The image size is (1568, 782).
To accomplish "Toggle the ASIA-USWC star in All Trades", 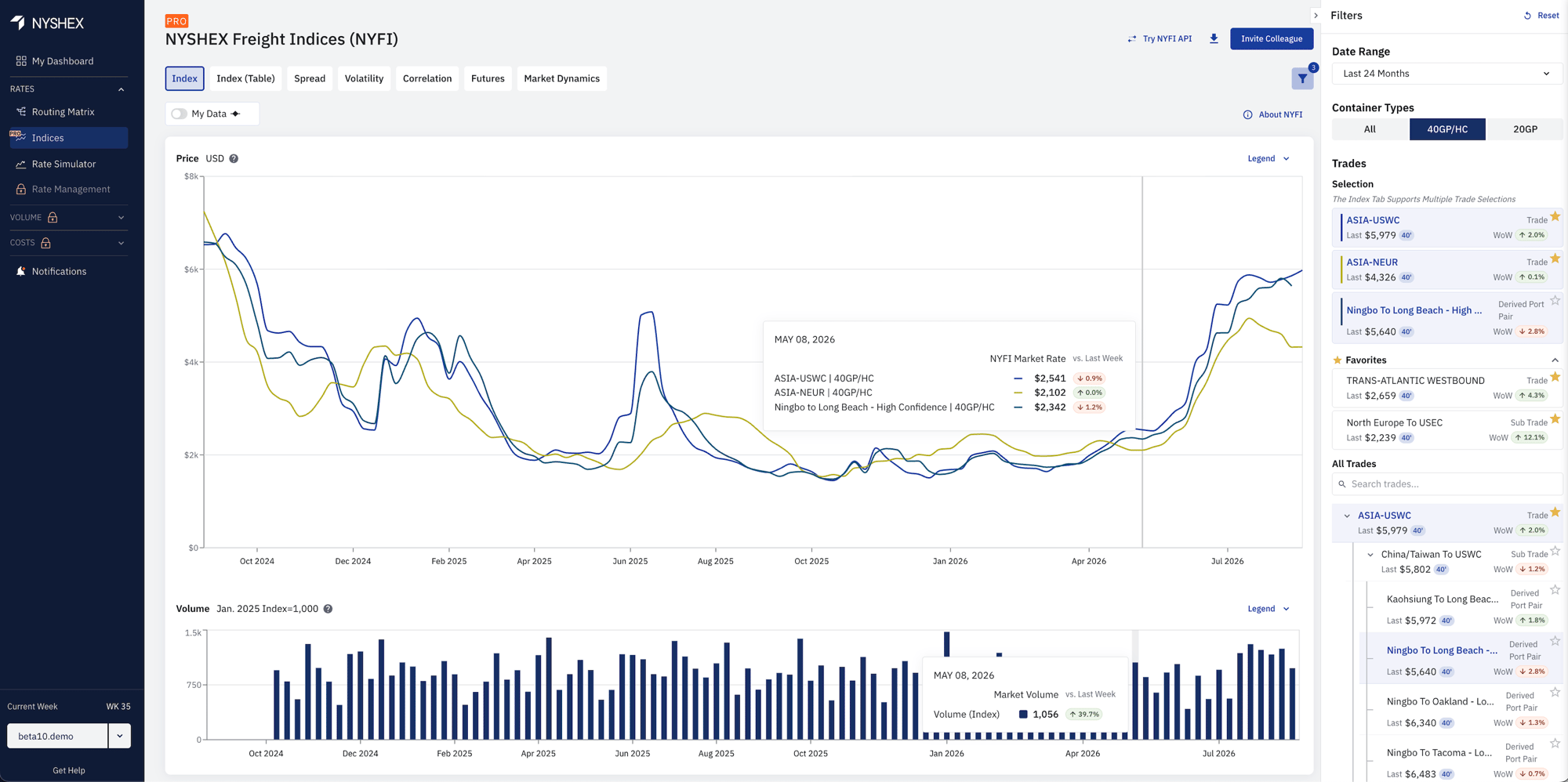I will (x=1555, y=512).
